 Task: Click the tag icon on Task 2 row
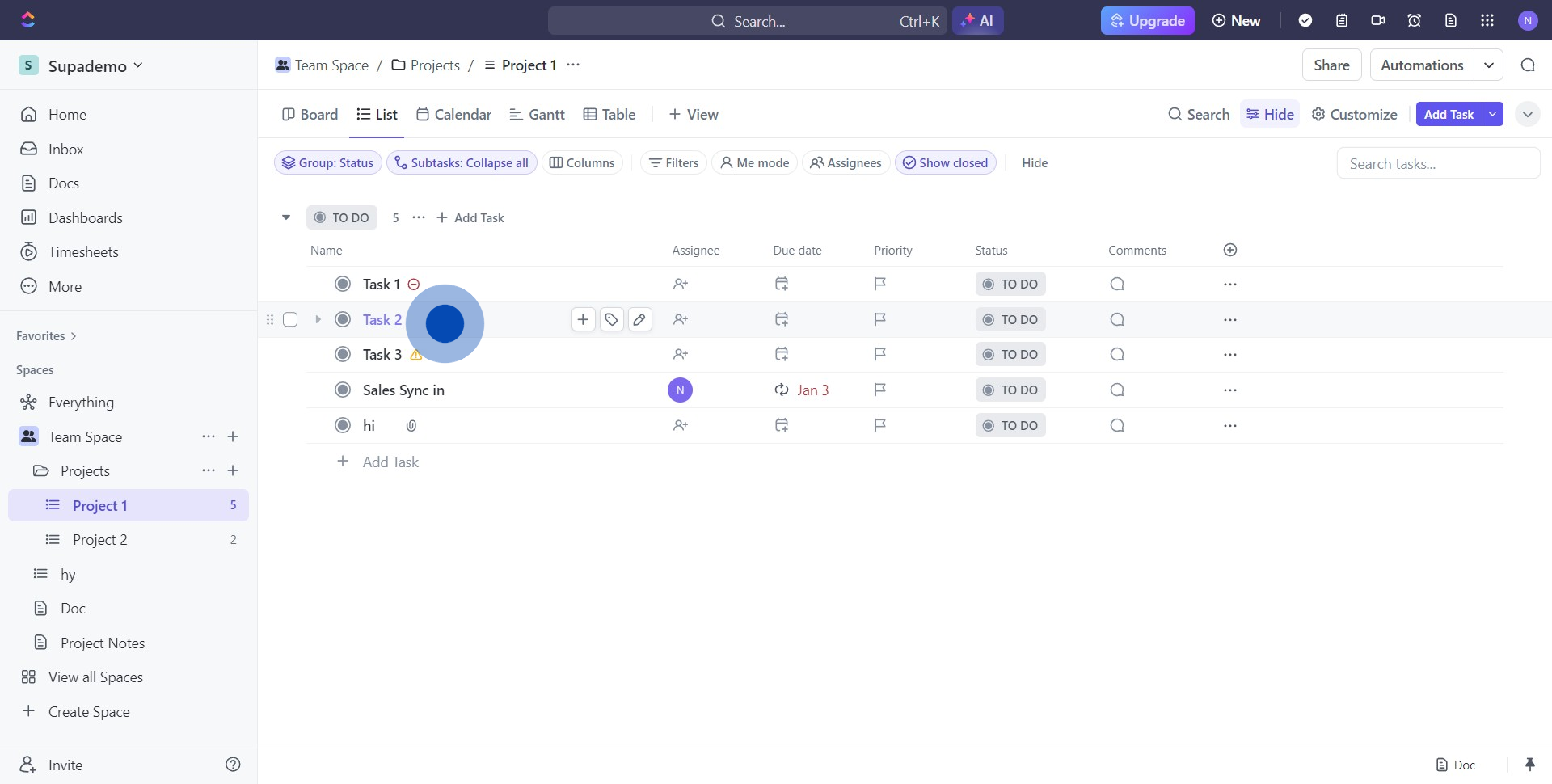(x=611, y=320)
